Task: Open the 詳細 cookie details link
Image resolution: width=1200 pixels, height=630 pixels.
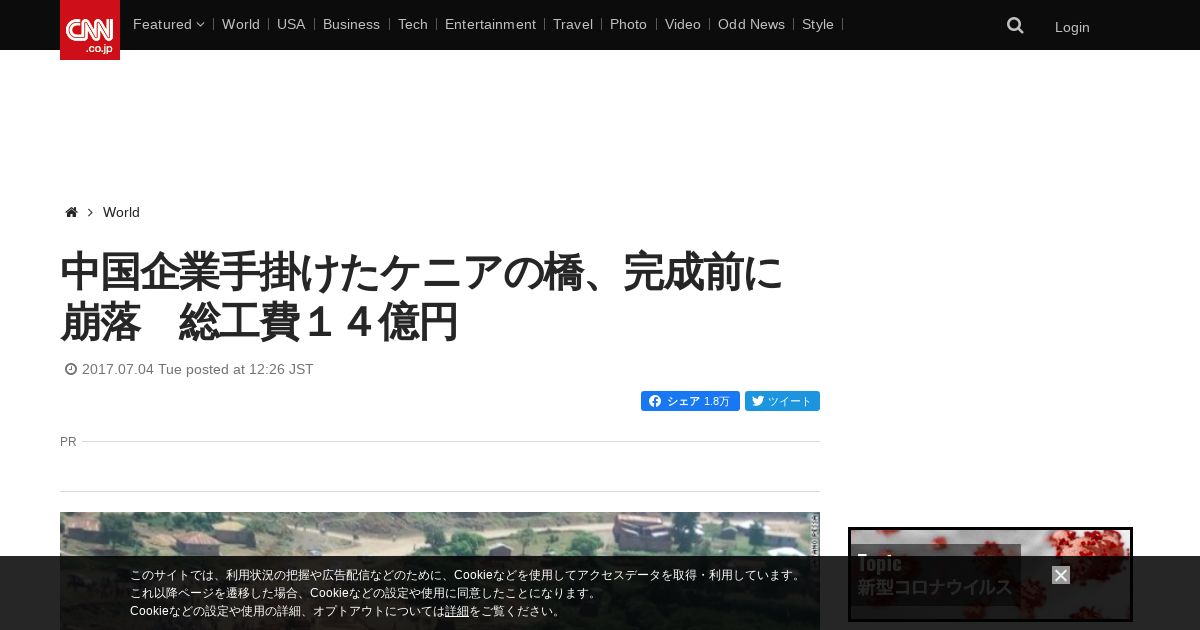Action: click(457, 611)
